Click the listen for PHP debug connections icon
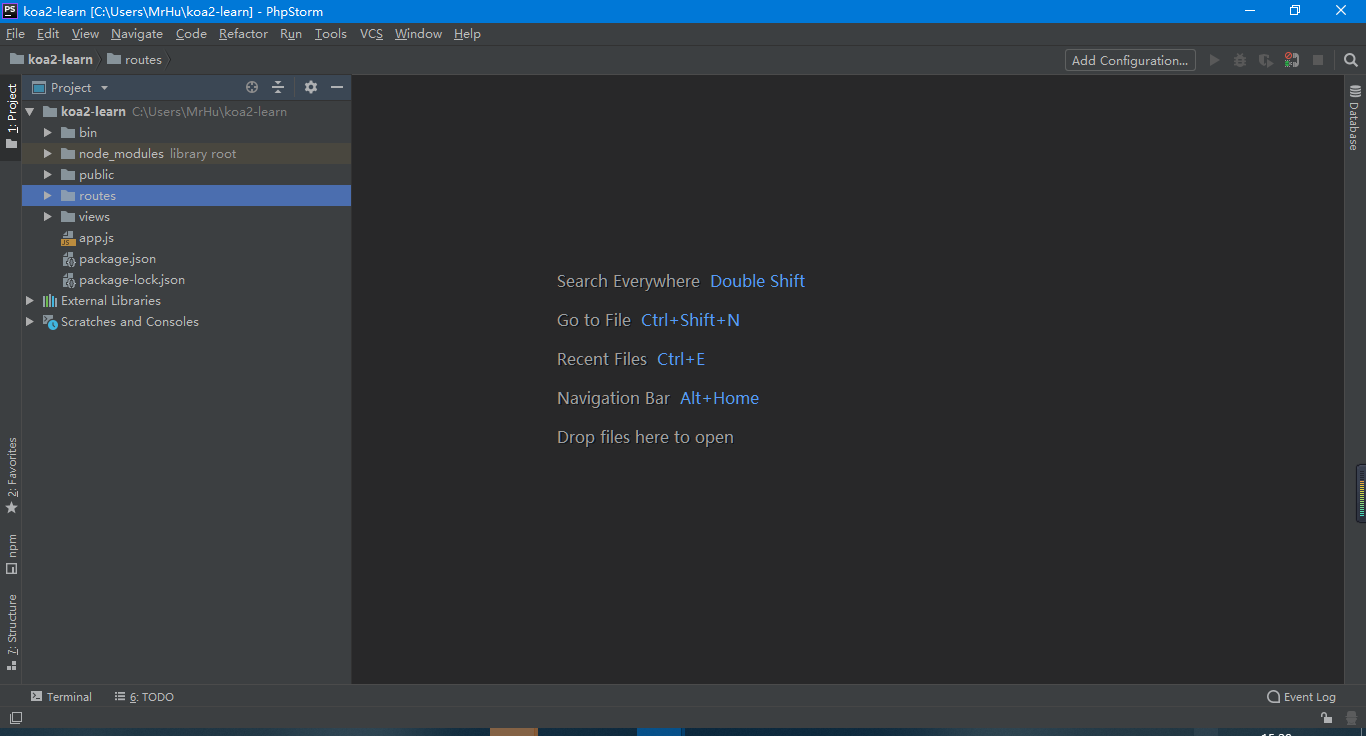1366x736 pixels. 1292,60
